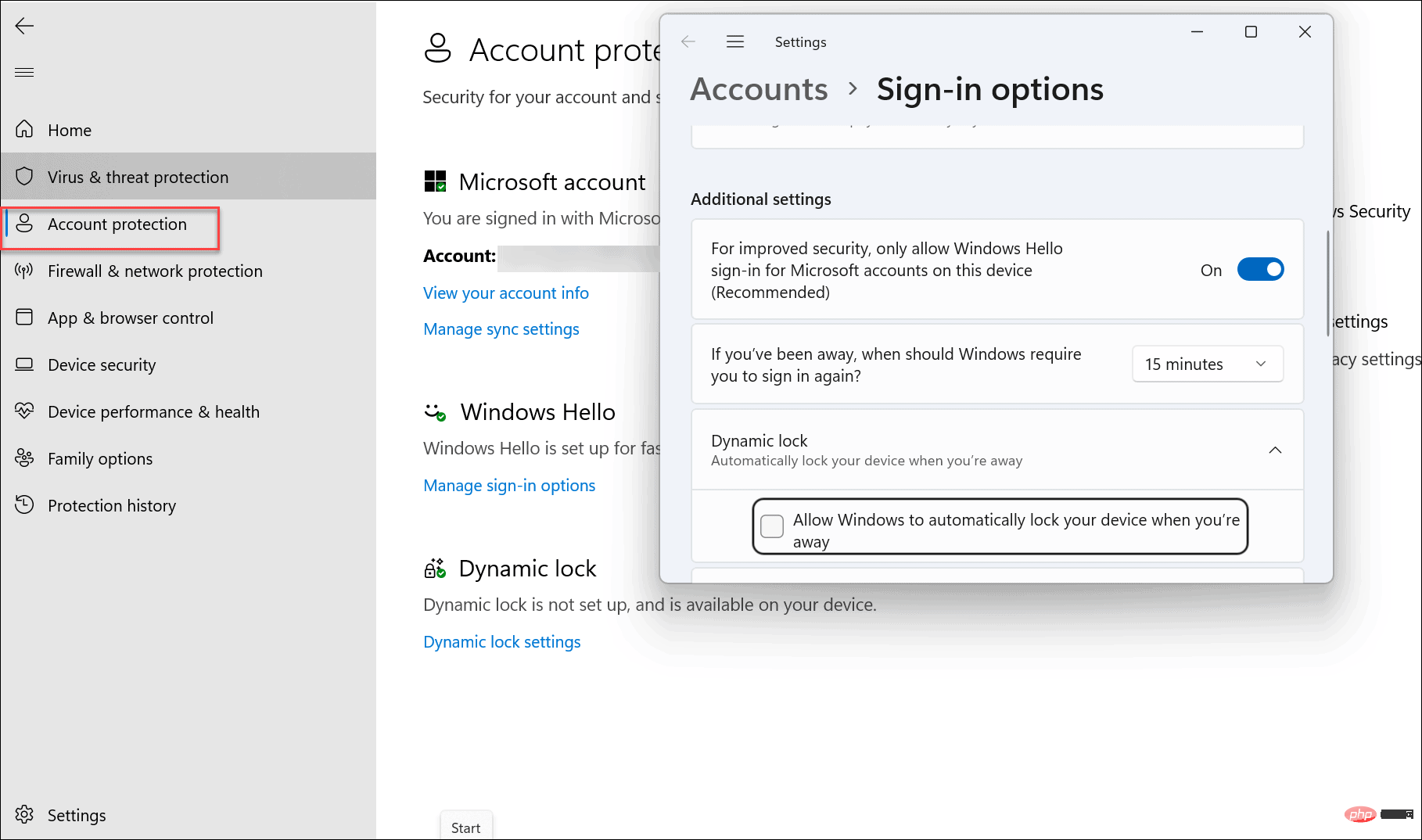Open Dynamic lock settings link
Image resolution: width=1422 pixels, height=840 pixels.
501,641
